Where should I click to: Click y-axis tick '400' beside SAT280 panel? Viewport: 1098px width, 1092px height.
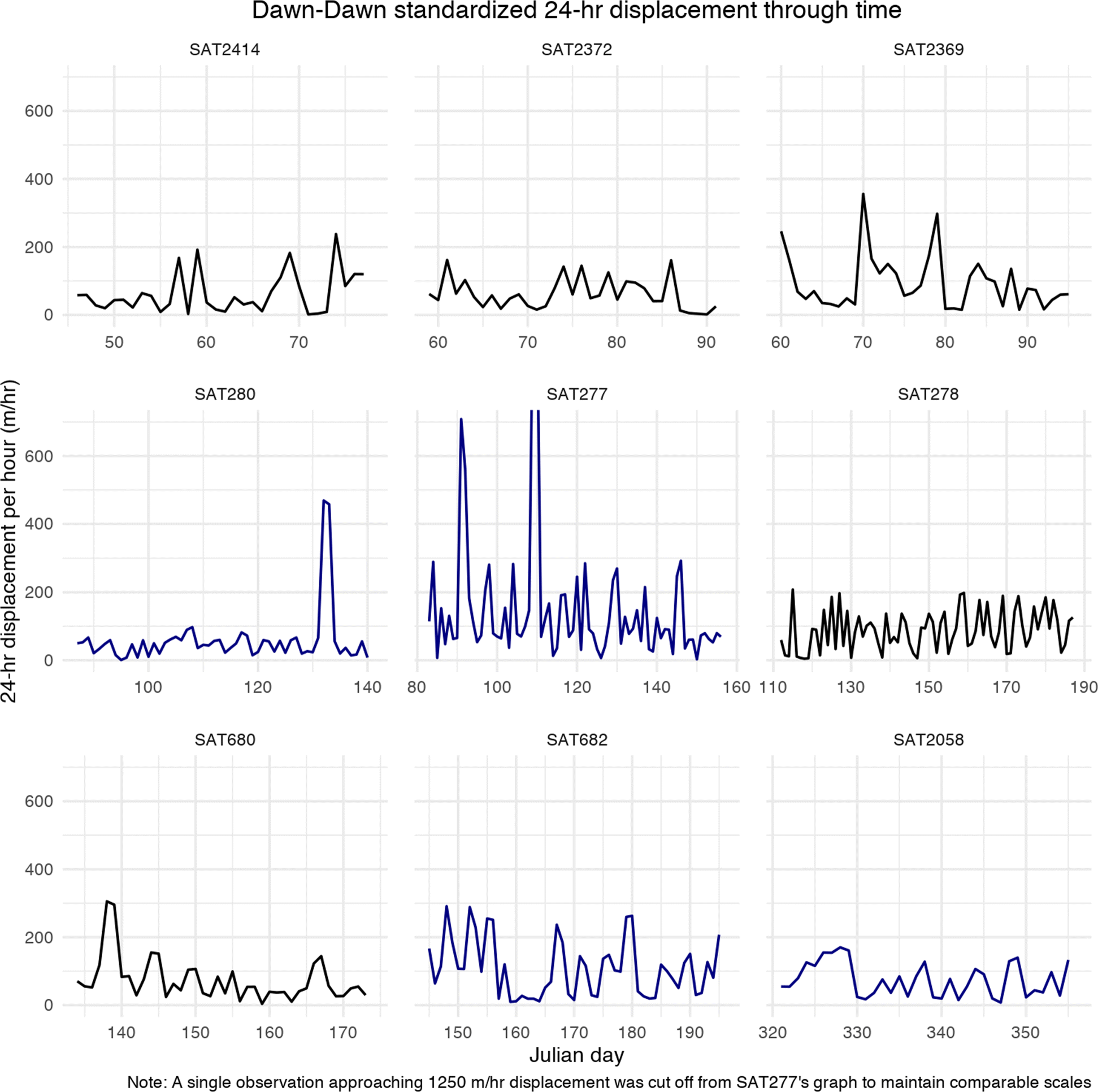38,524
